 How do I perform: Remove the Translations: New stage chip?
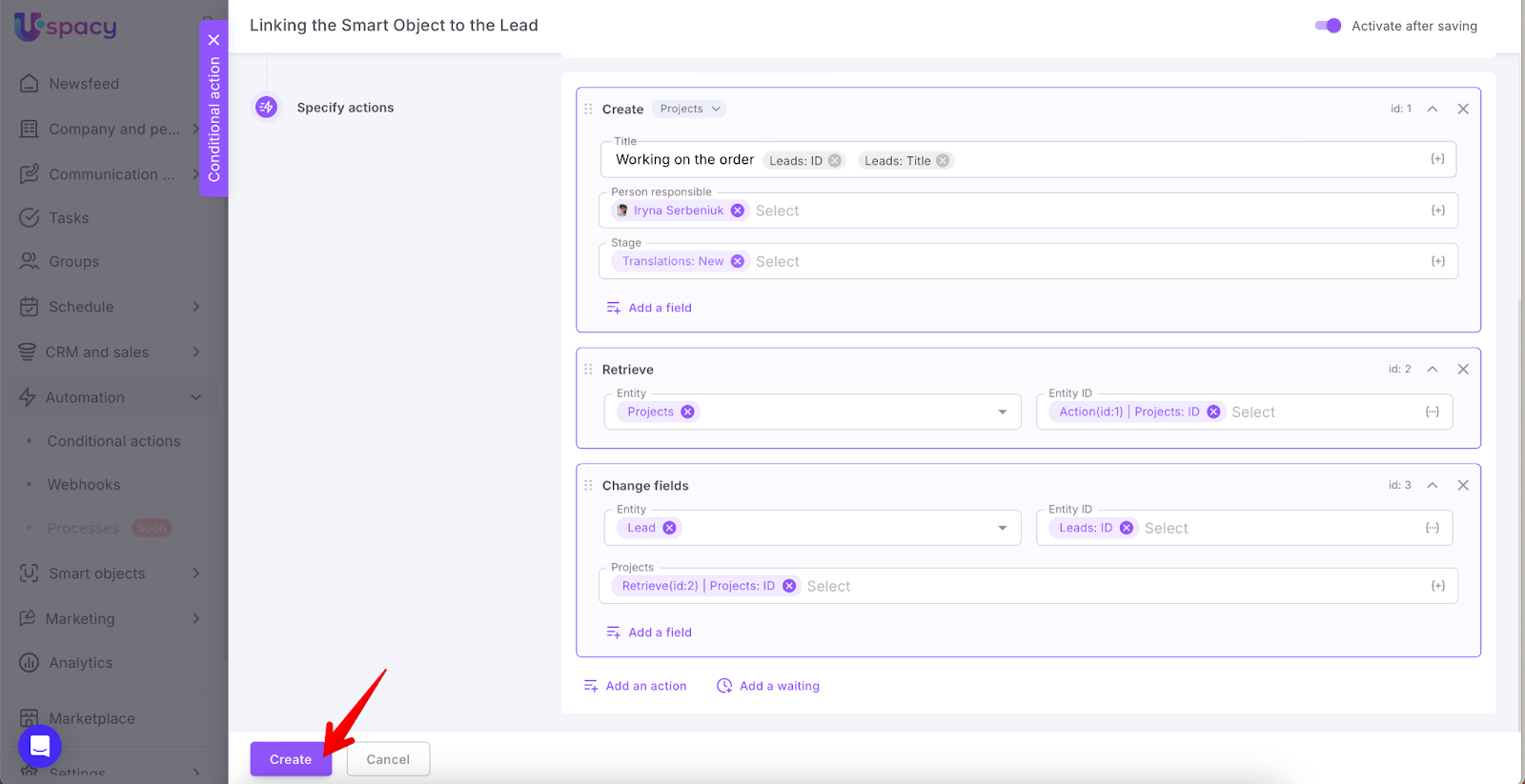click(738, 261)
